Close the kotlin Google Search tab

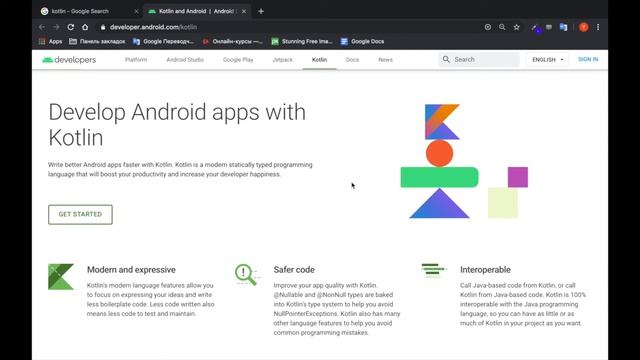tap(136, 11)
